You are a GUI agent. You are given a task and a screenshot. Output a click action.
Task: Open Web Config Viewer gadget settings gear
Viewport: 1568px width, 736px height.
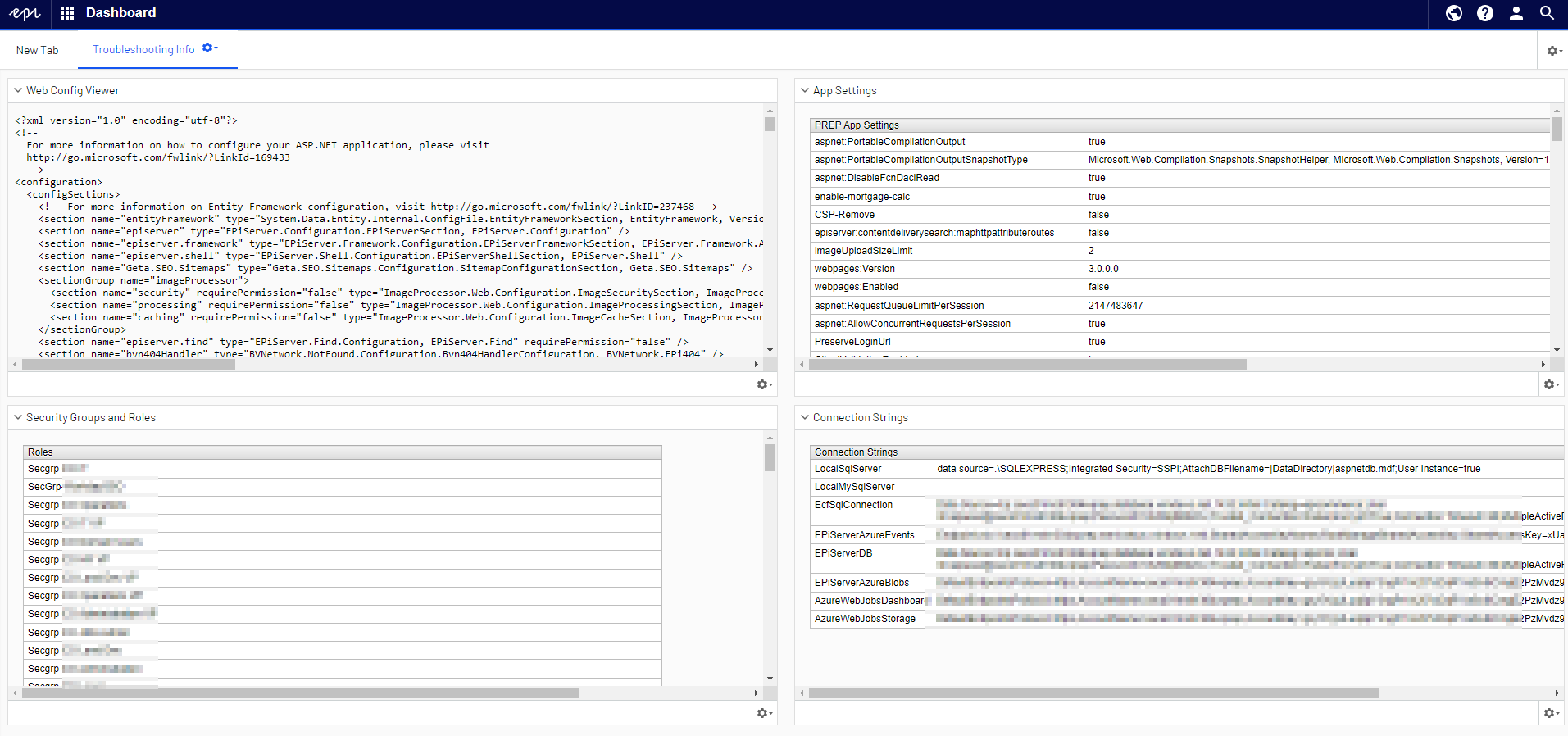click(x=764, y=384)
